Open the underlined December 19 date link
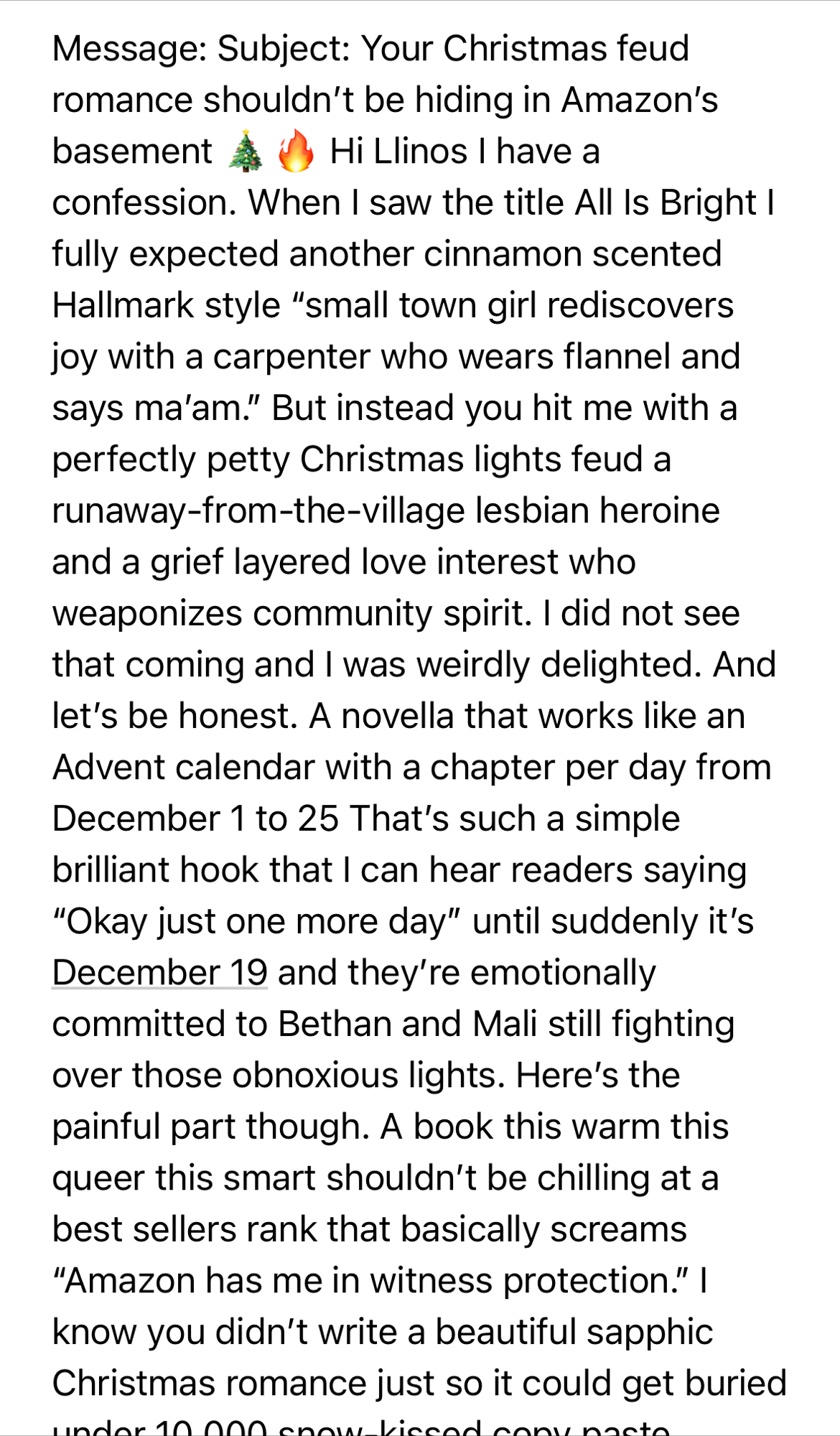 159,973
